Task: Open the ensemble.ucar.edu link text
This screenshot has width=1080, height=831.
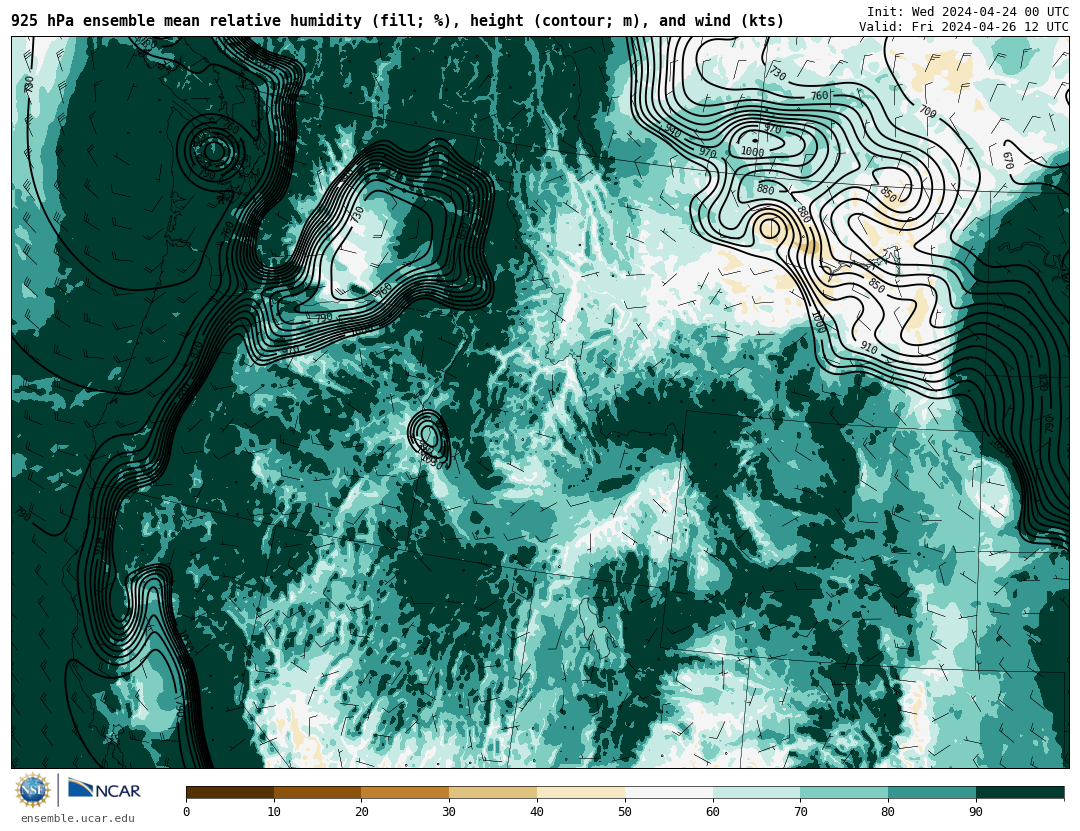Action: click(x=78, y=819)
